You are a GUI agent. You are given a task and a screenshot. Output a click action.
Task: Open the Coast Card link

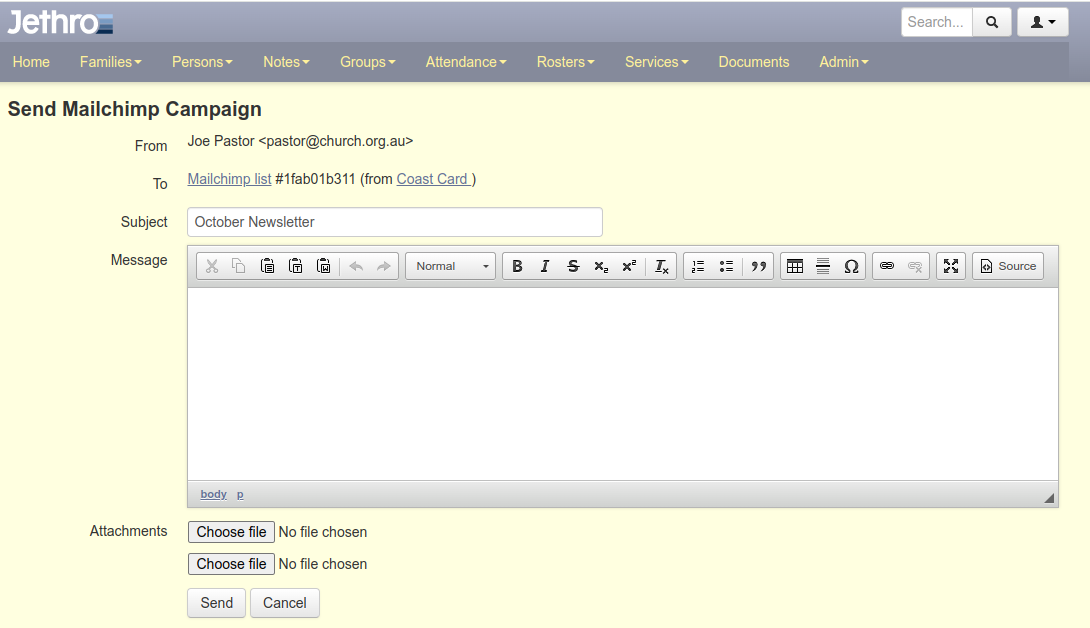click(433, 179)
